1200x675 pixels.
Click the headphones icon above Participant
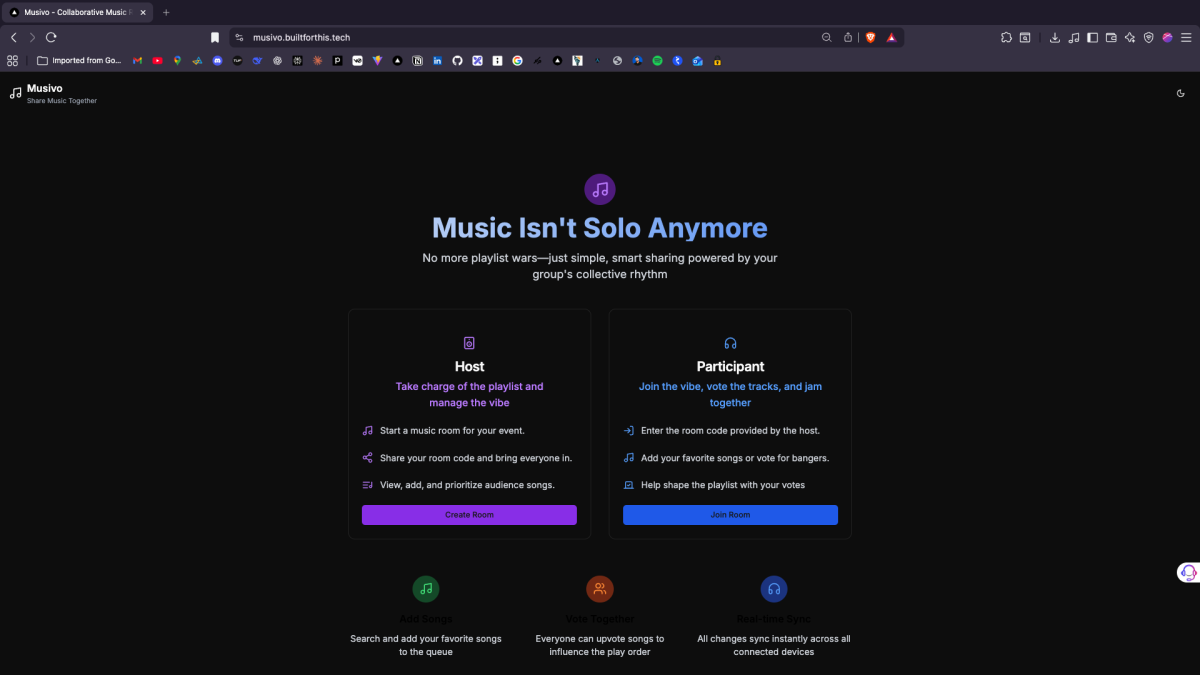click(x=730, y=343)
